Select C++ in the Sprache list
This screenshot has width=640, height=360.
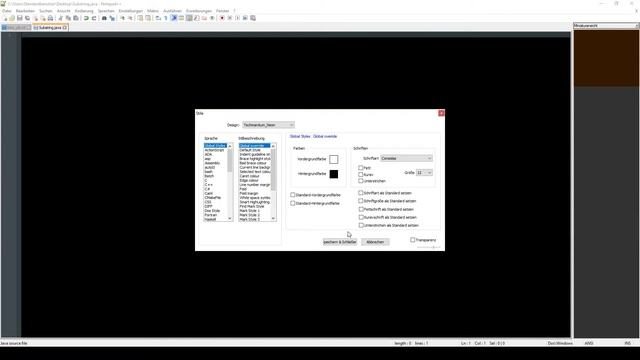click(x=209, y=184)
